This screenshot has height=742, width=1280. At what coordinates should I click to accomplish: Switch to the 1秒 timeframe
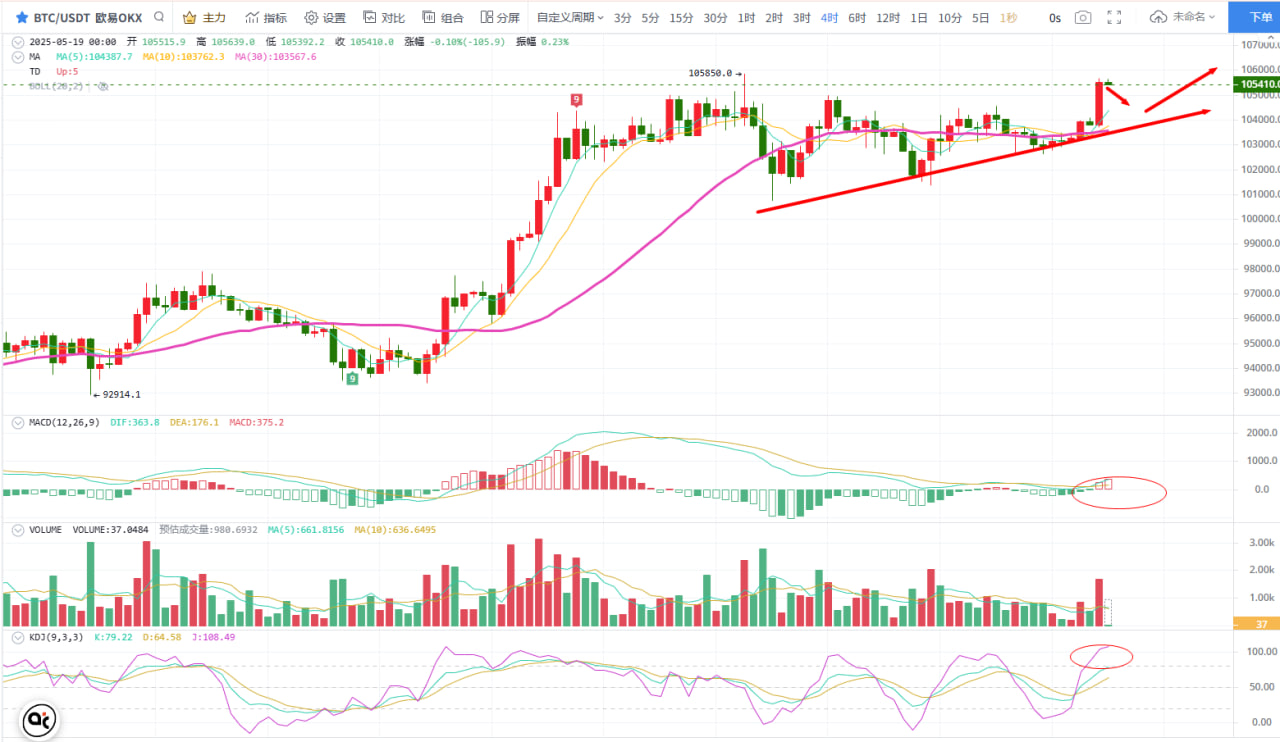(1009, 18)
